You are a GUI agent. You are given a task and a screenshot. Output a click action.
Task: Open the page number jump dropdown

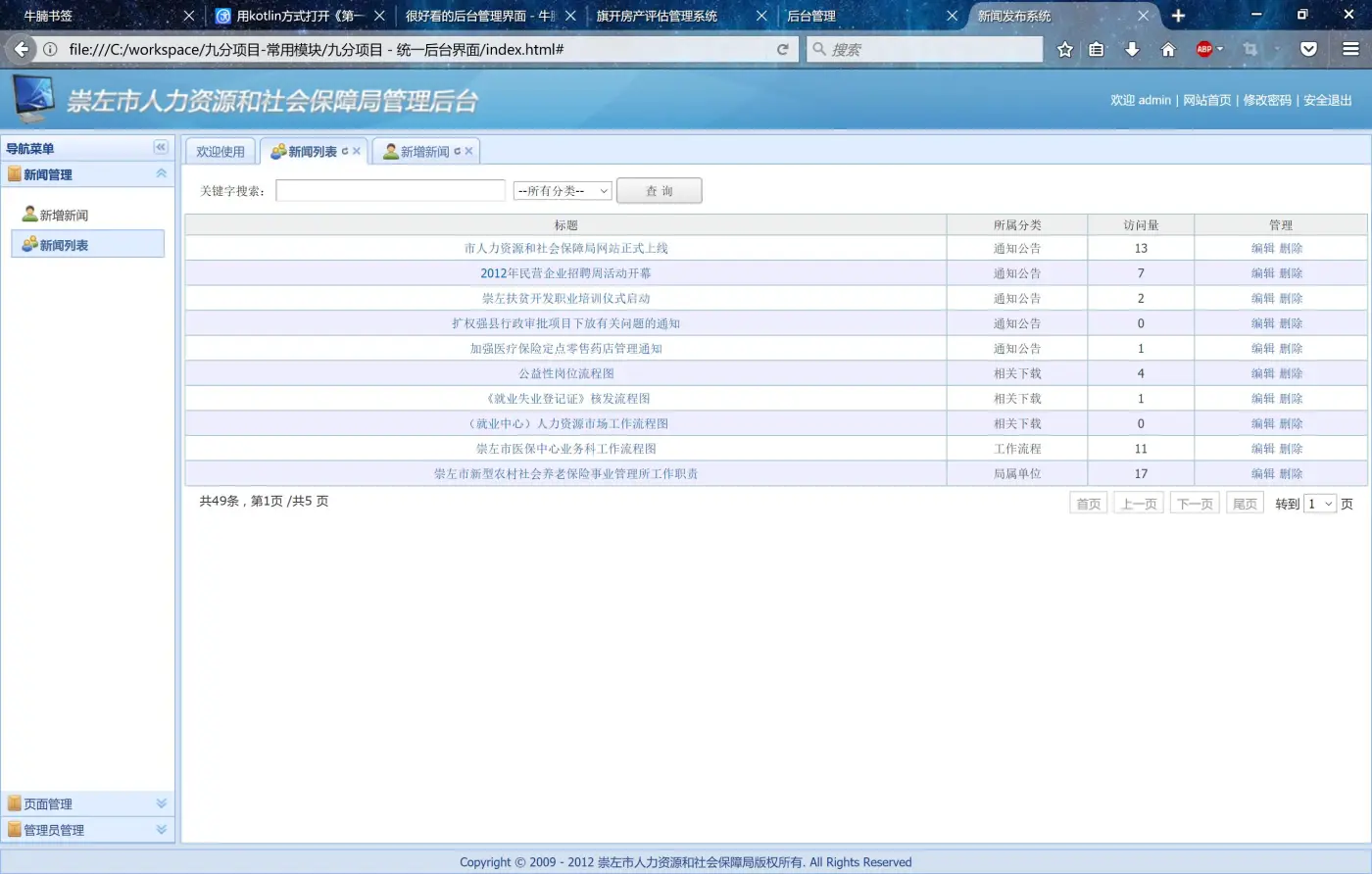click(x=1320, y=504)
